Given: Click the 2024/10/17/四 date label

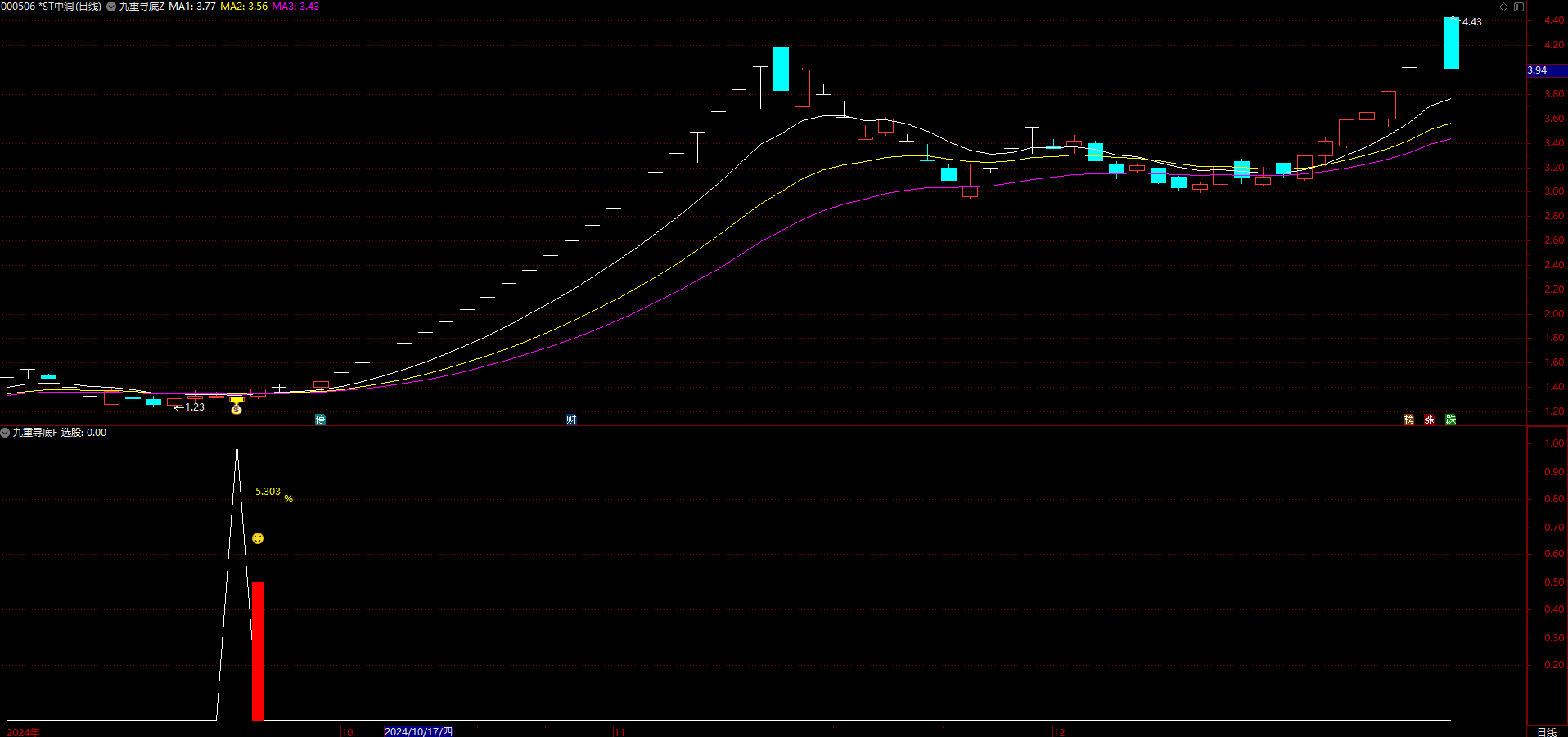Looking at the screenshot, I should [x=418, y=731].
